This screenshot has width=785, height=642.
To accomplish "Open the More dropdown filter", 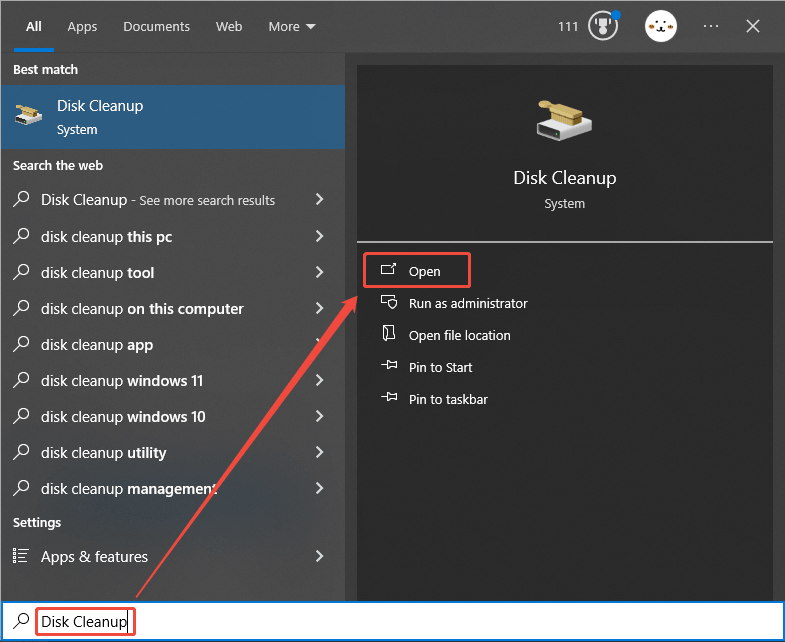I will coord(292,27).
